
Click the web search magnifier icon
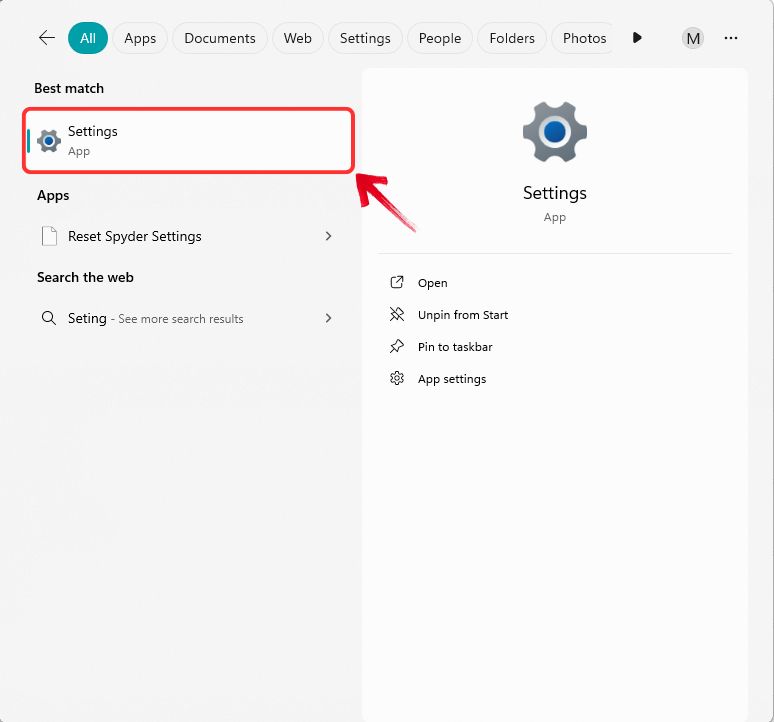pyautogui.click(x=48, y=318)
